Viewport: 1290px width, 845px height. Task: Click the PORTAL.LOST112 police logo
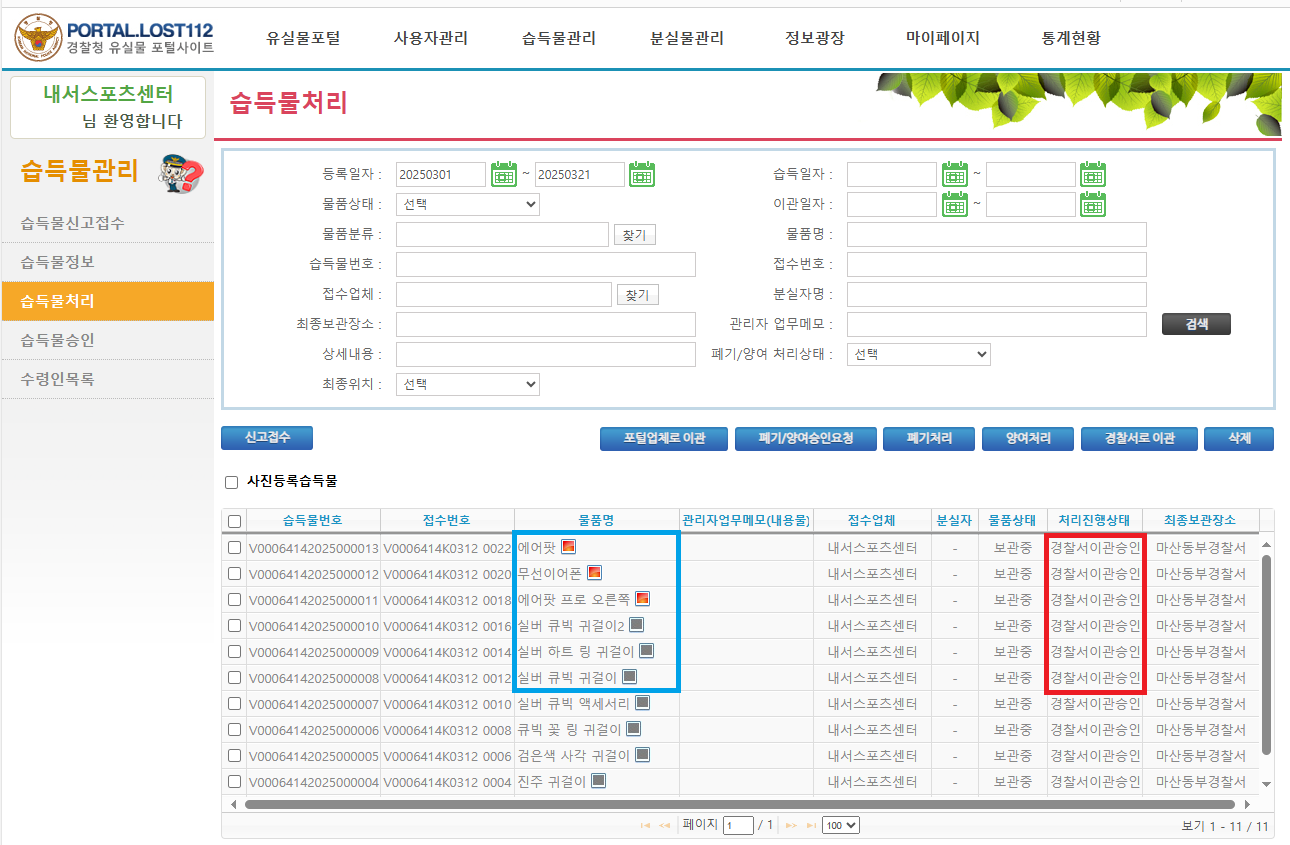coord(38,37)
